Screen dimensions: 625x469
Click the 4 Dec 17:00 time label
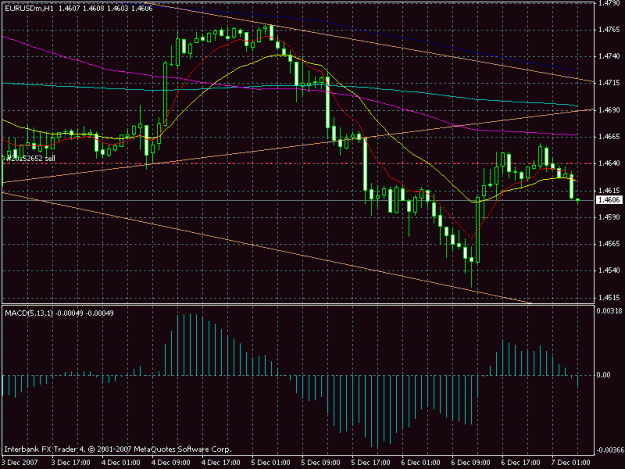pyautogui.click(x=221, y=462)
